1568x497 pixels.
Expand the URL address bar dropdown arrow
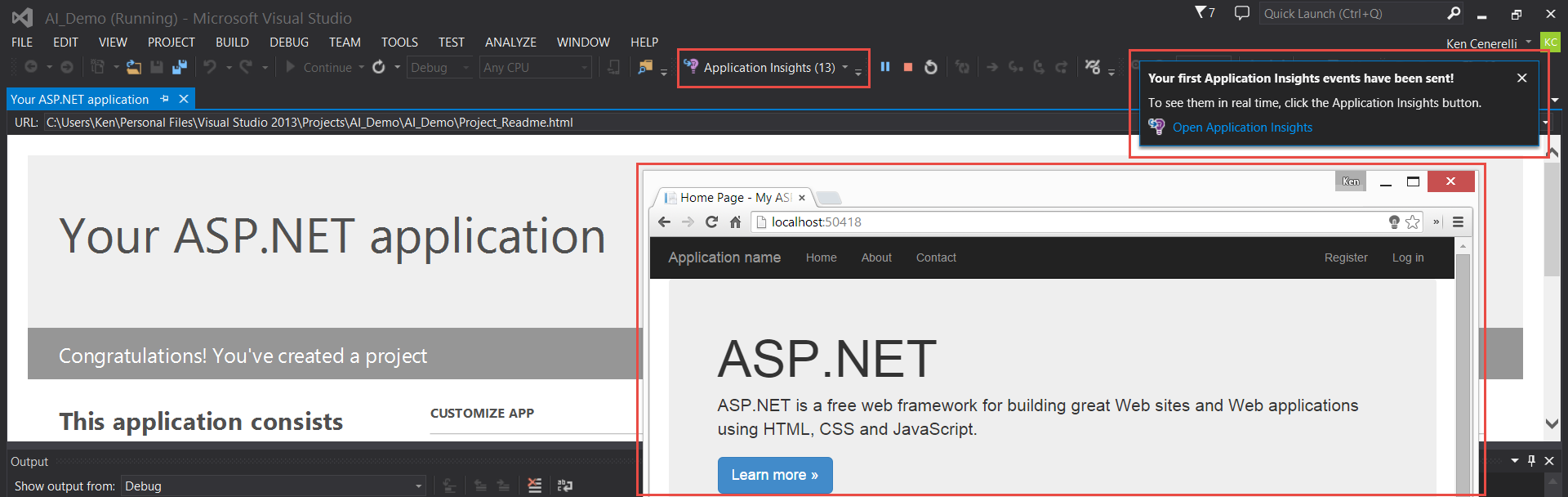[1544, 123]
